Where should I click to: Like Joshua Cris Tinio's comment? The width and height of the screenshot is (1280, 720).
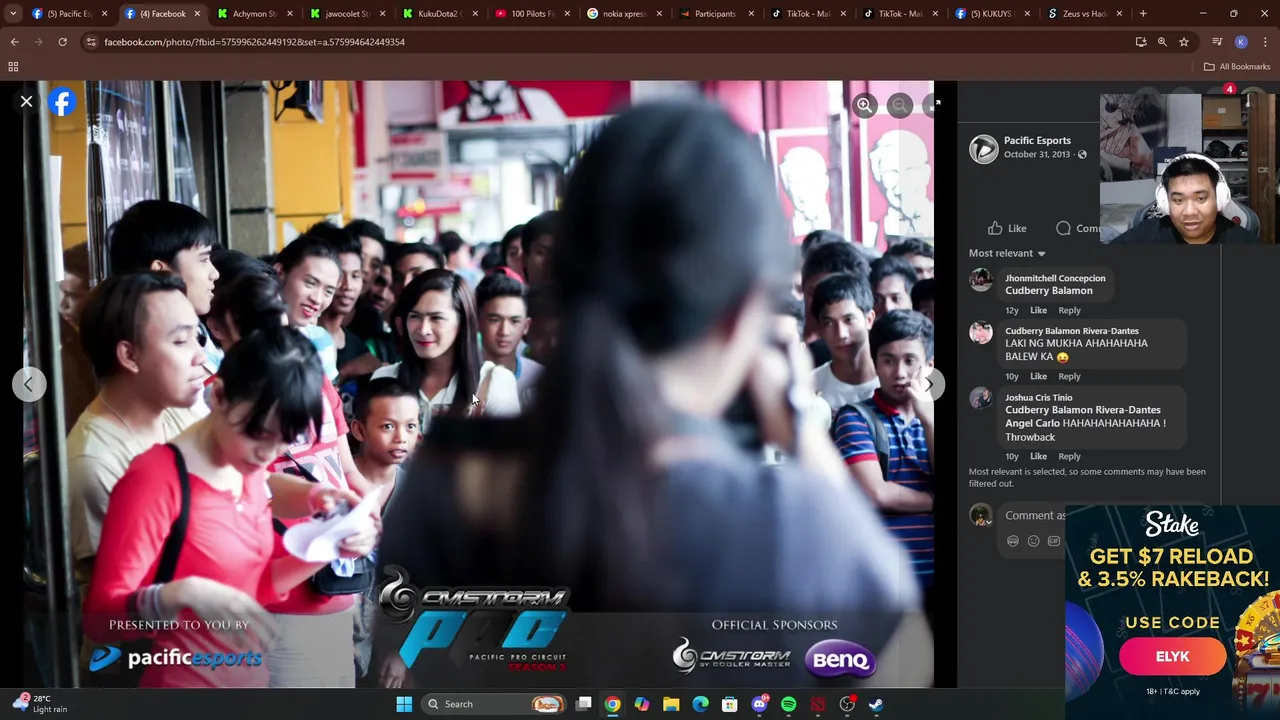[1038, 456]
